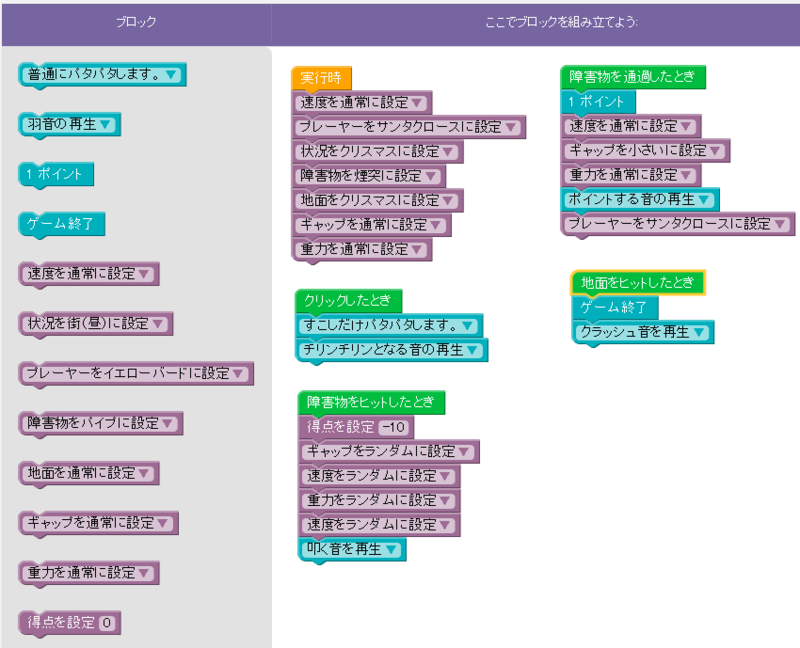Screen dimensions: 800x648
Task: Select 速度を通常に設定 block under 実行時
Action: 362,103
